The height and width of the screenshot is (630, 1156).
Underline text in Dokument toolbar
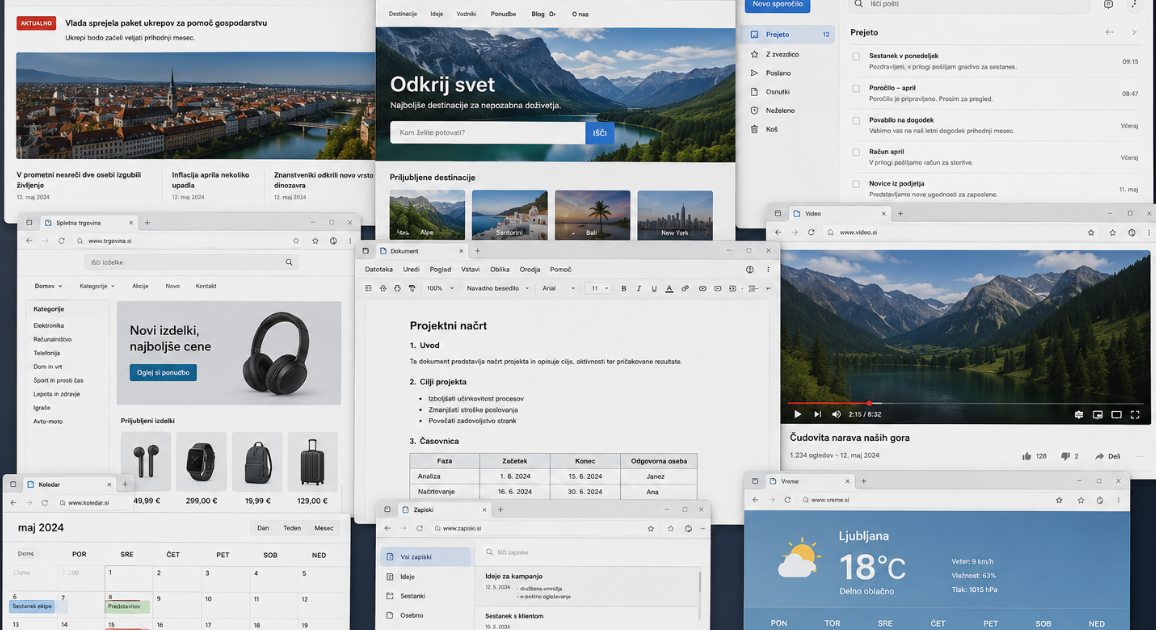[x=654, y=289]
